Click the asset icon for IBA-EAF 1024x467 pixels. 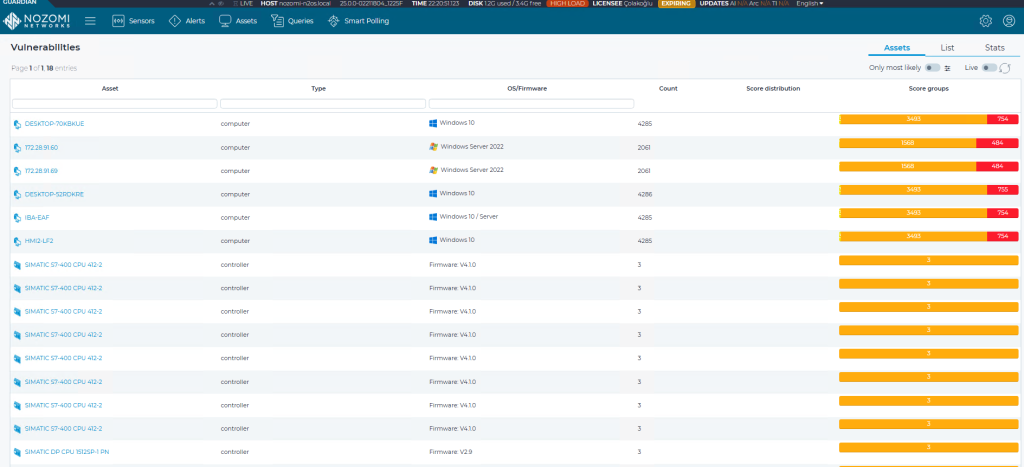tap(18, 217)
